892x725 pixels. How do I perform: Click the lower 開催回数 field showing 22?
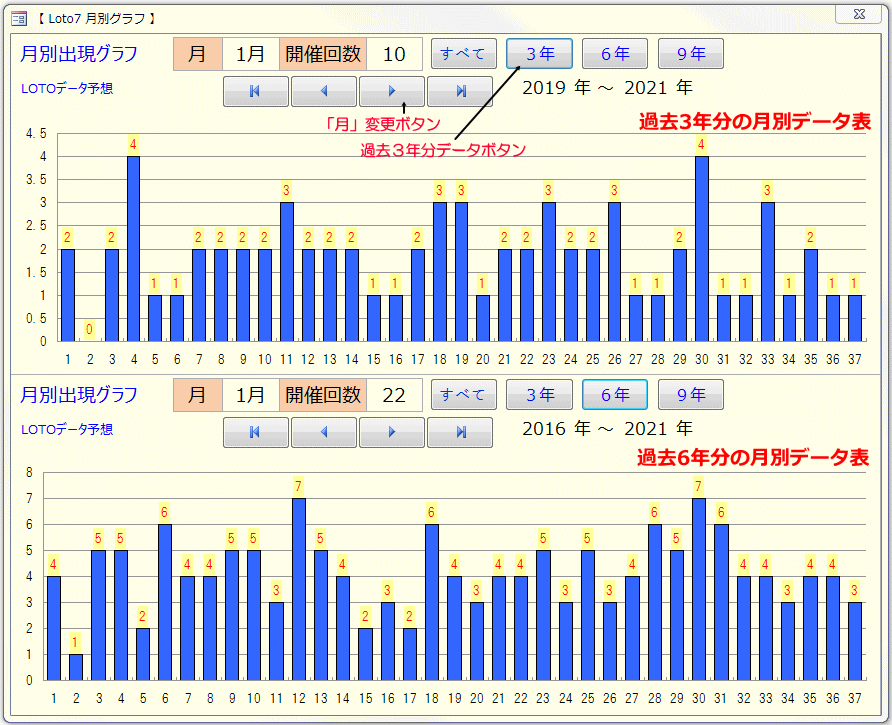[394, 395]
